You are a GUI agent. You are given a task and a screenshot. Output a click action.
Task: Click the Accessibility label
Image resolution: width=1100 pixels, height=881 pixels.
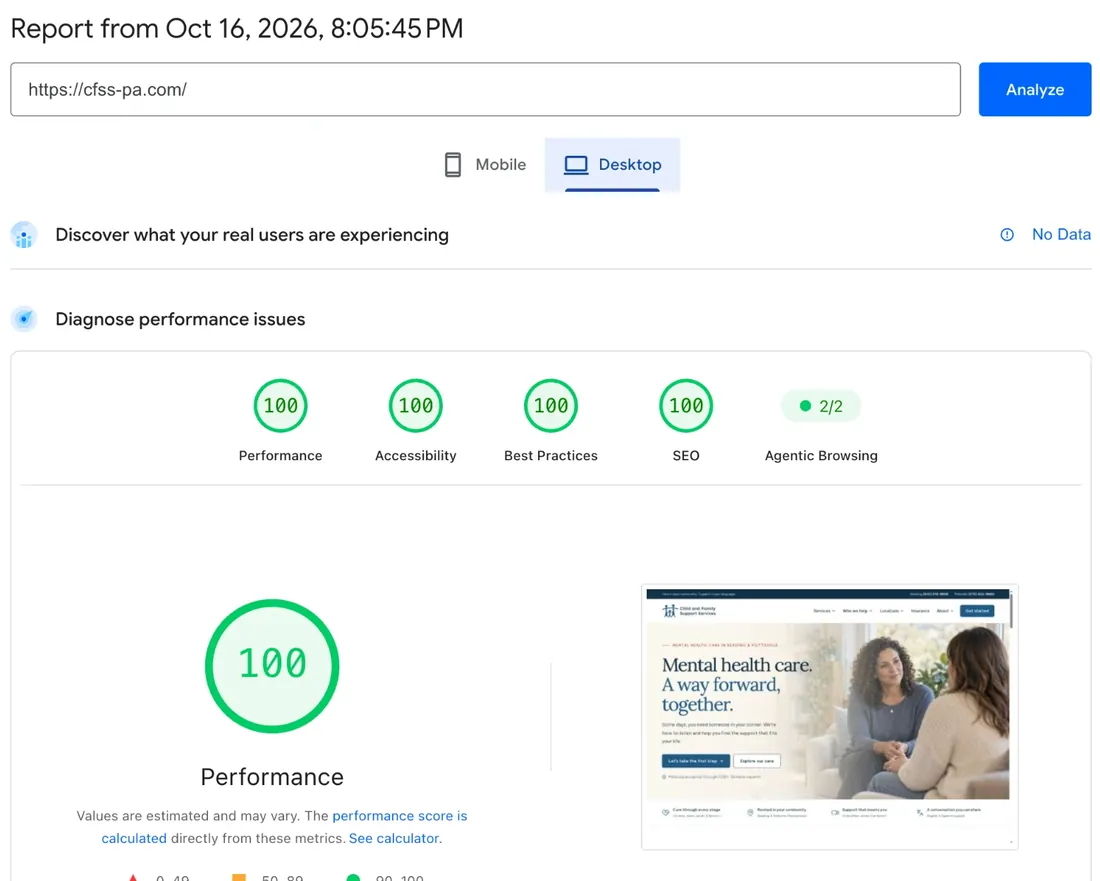416,455
